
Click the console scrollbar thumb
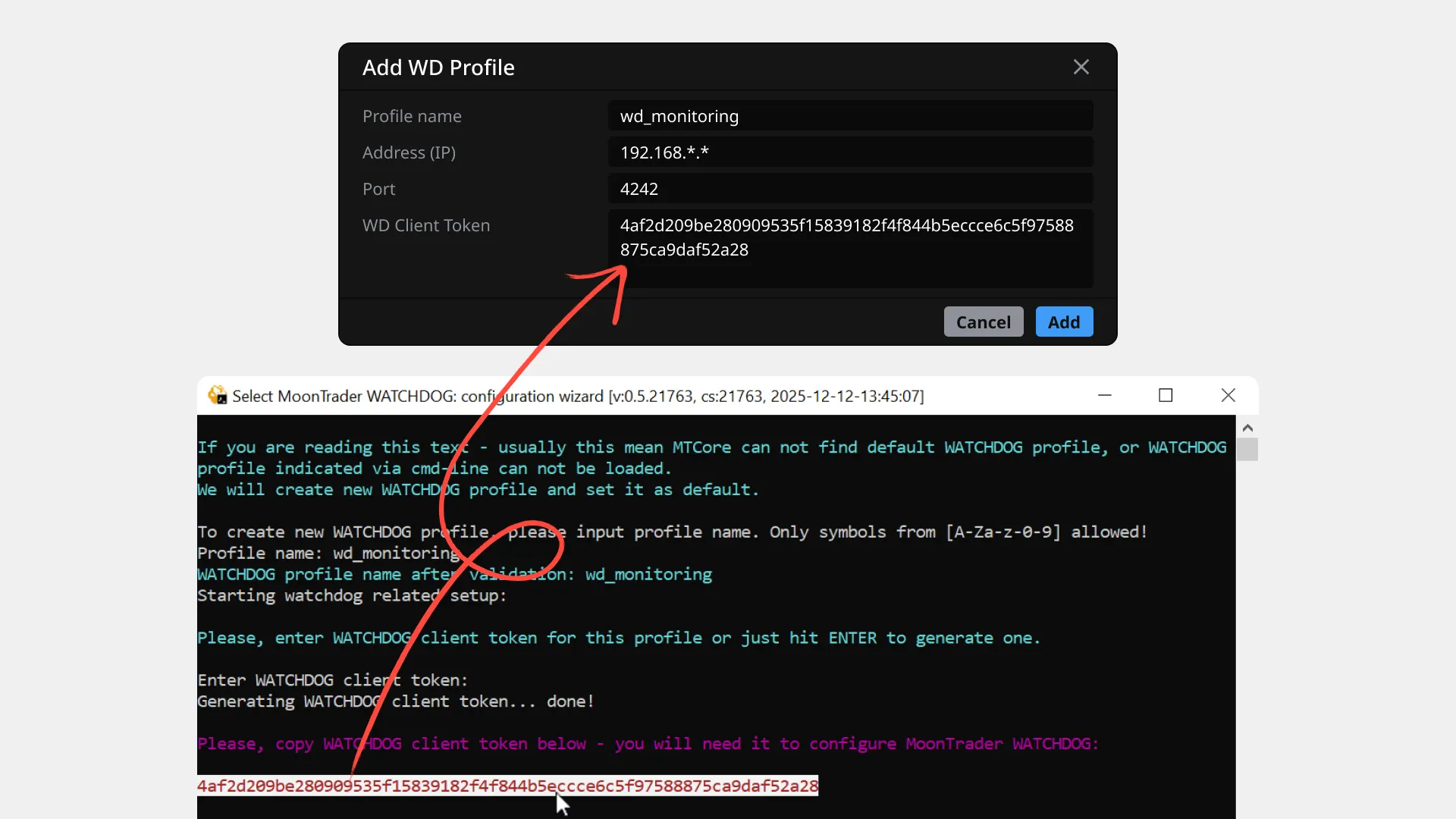click(1247, 450)
